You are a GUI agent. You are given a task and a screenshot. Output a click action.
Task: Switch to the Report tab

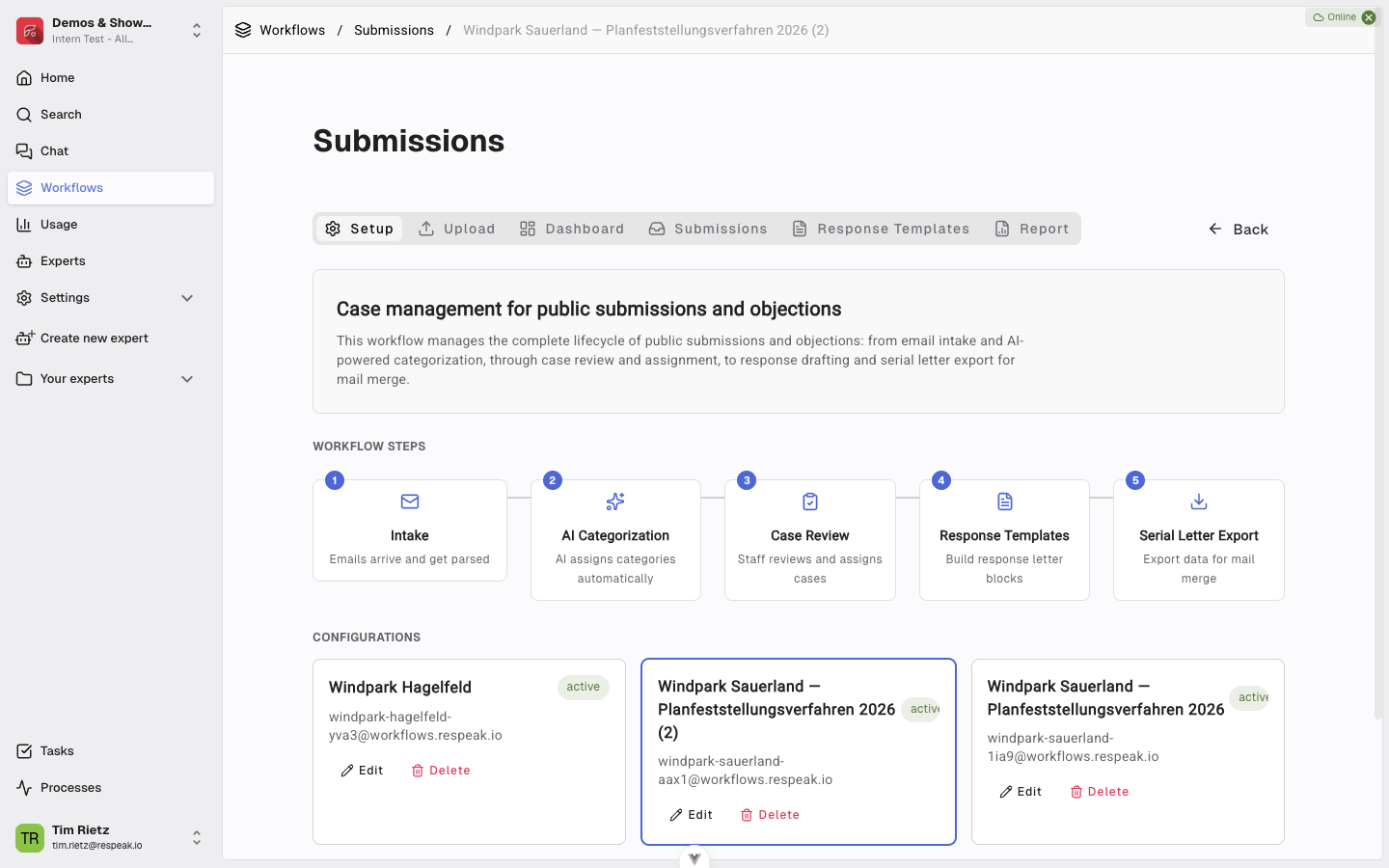1032,229
